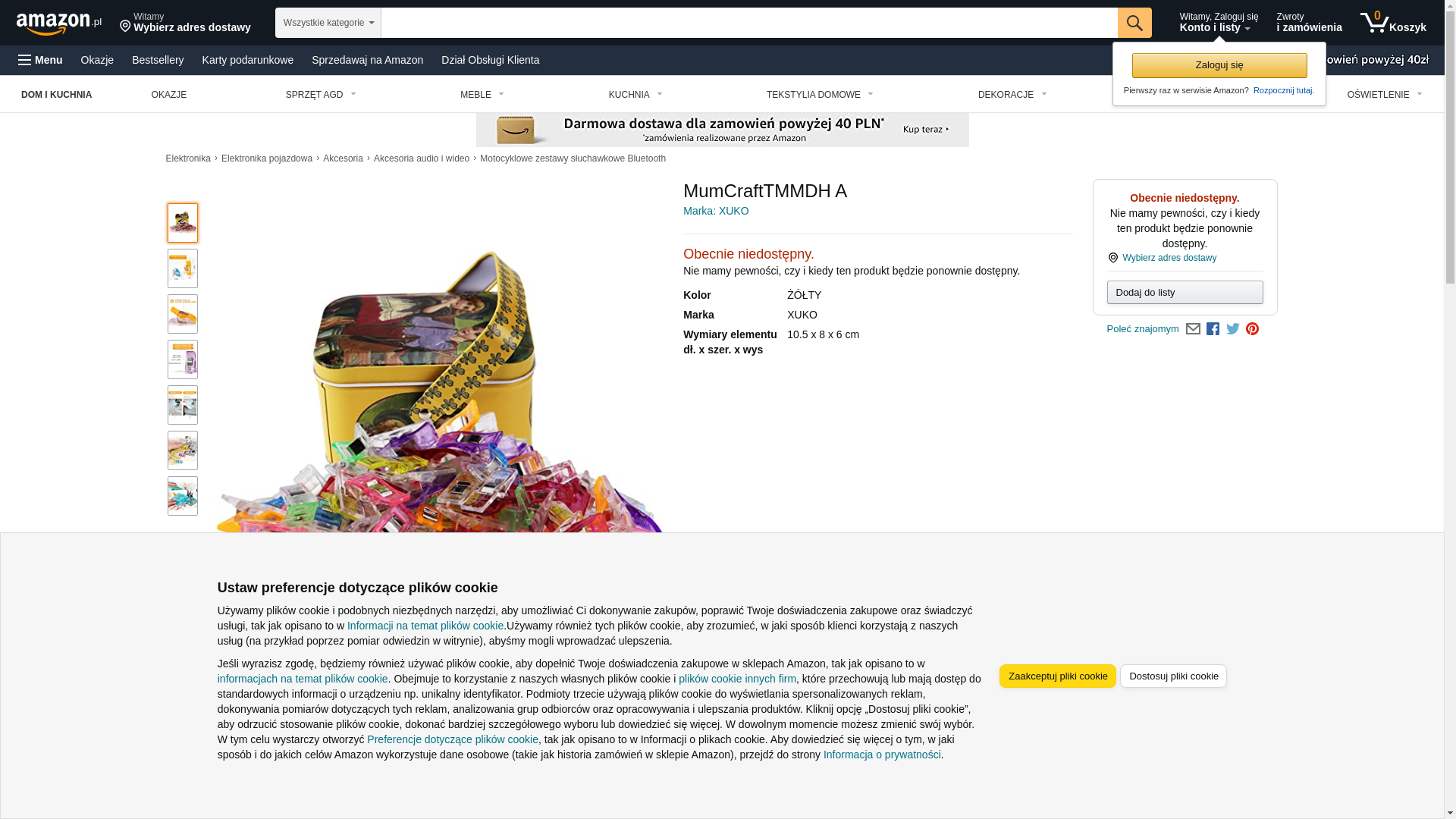Expand the MEBLE category dropdown
The height and width of the screenshot is (819, 1456).
click(x=482, y=95)
